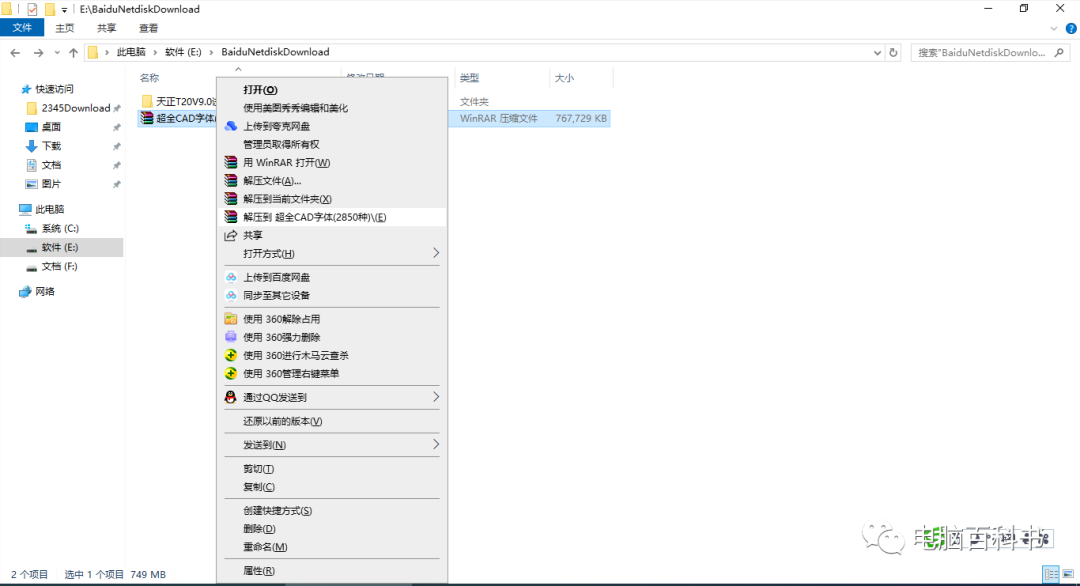Image resolution: width=1080 pixels, height=586 pixels.
Task: Switch to details view icon in status bar
Action: tap(1051, 574)
